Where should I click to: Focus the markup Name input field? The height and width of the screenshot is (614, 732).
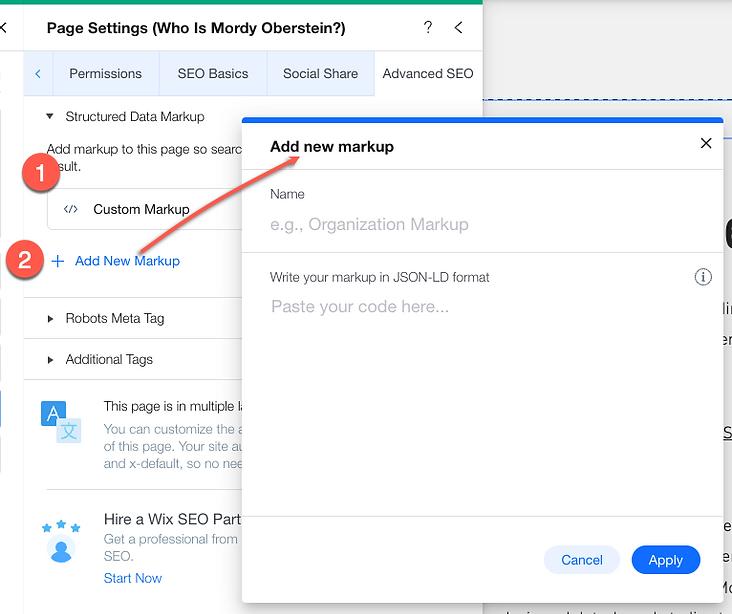(481, 225)
